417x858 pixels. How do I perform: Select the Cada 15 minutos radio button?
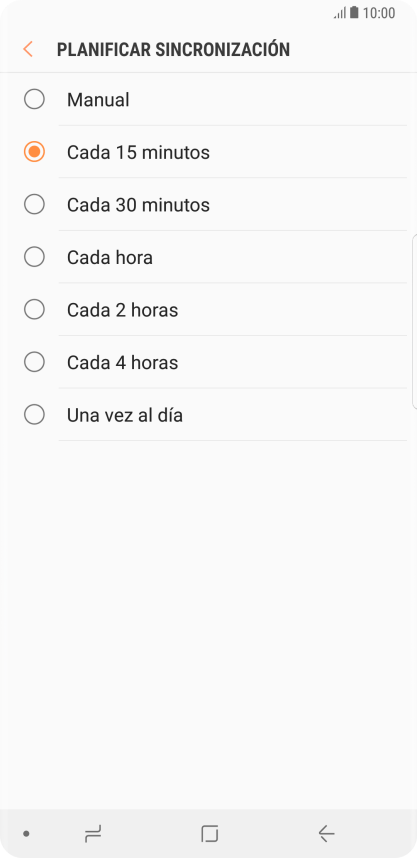click(x=34, y=152)
